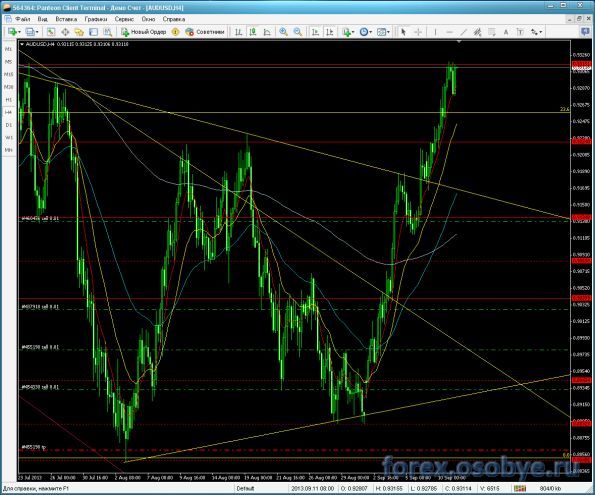The width and height of the screenshot is (595, 495).
Task: Click the 23.6 Fibonacci level line label
Action: (x=565, y=109)
